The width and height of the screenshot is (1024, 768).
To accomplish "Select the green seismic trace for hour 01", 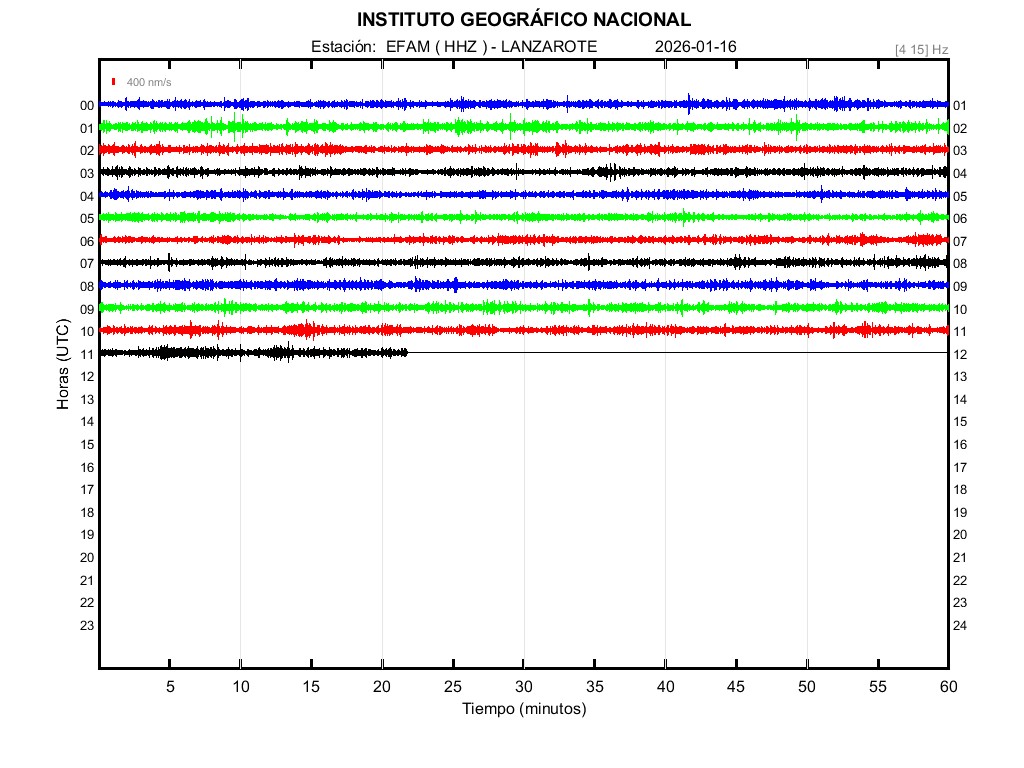I will [523, 127].
